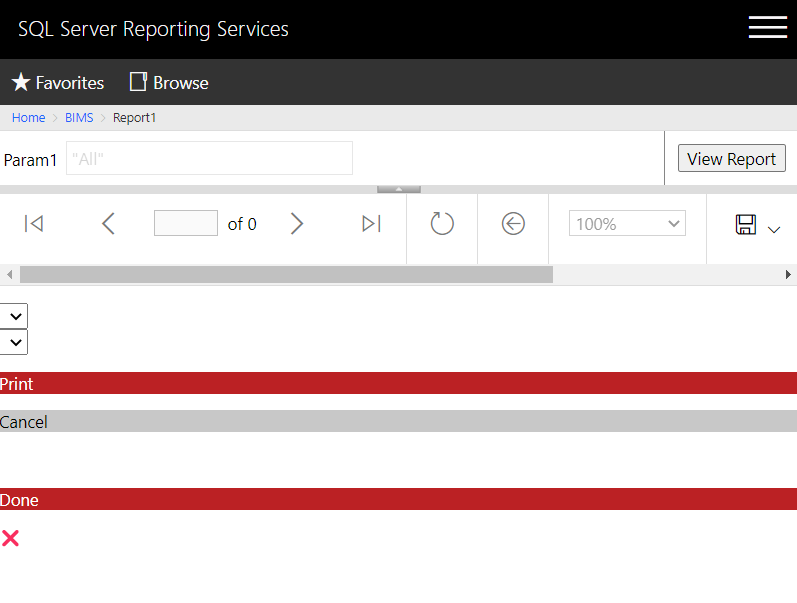Click the red Print button
The height and width of the screenshot is (603, 797).
pyautogui.click(x=398, y=383)
